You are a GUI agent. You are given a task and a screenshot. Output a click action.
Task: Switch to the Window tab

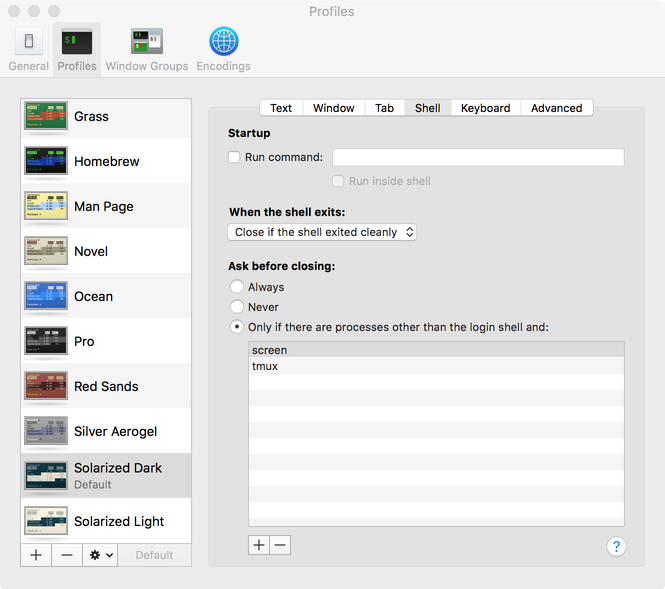pyautogui.click(x=334, y=108)
